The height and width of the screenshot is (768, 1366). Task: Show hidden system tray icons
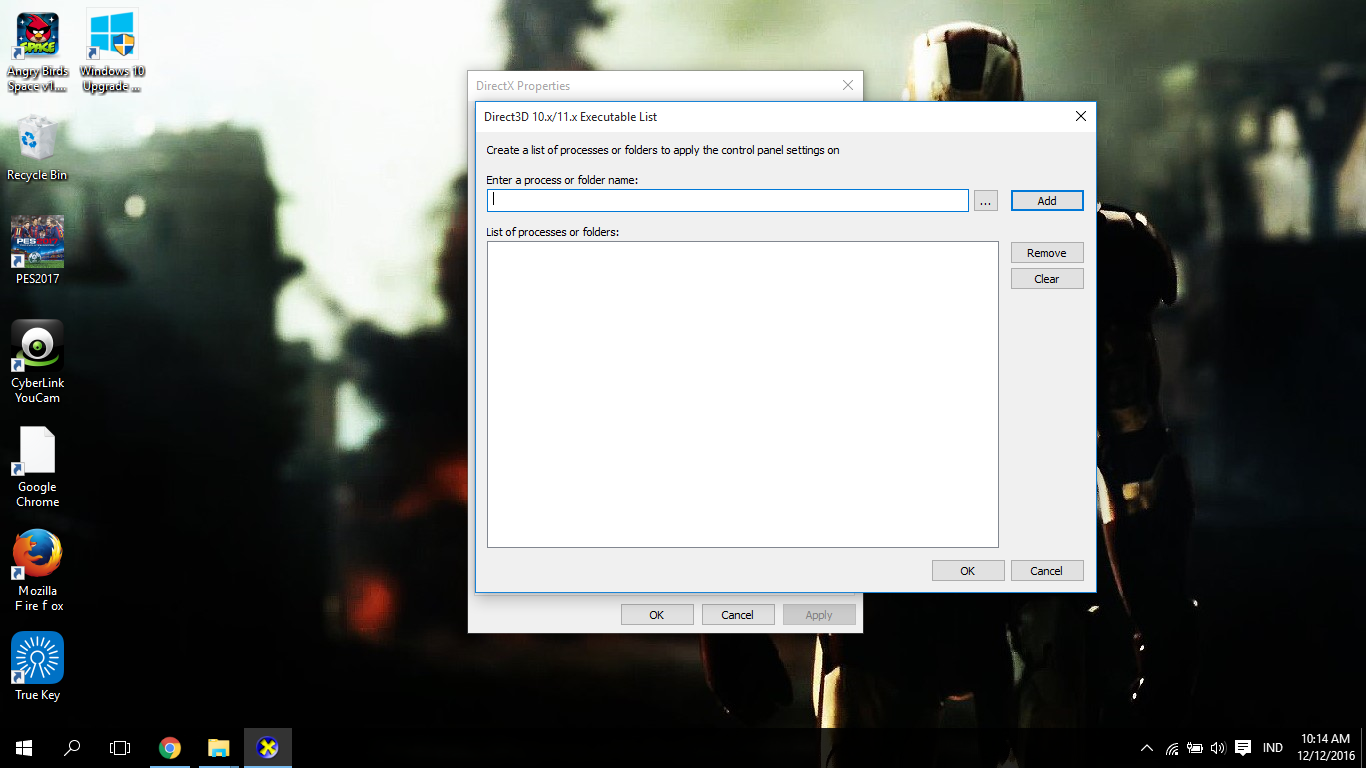[1146, 748]
